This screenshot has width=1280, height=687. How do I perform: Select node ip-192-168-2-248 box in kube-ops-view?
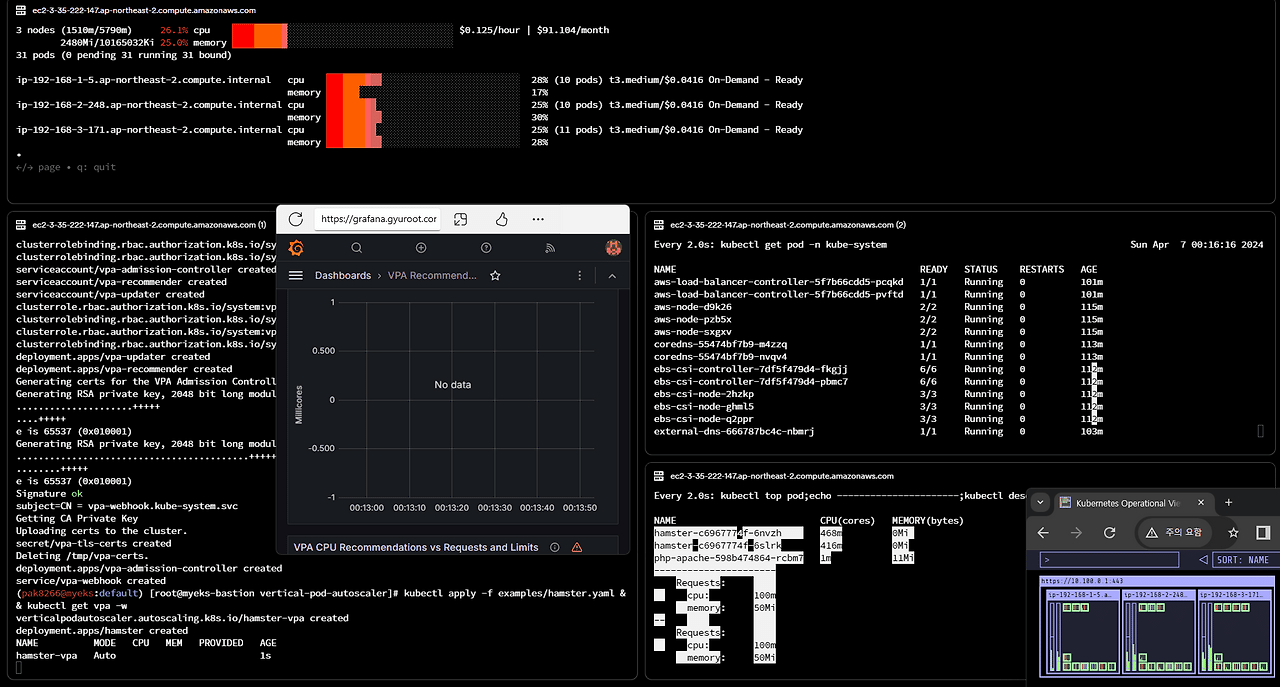point(1158,630)
